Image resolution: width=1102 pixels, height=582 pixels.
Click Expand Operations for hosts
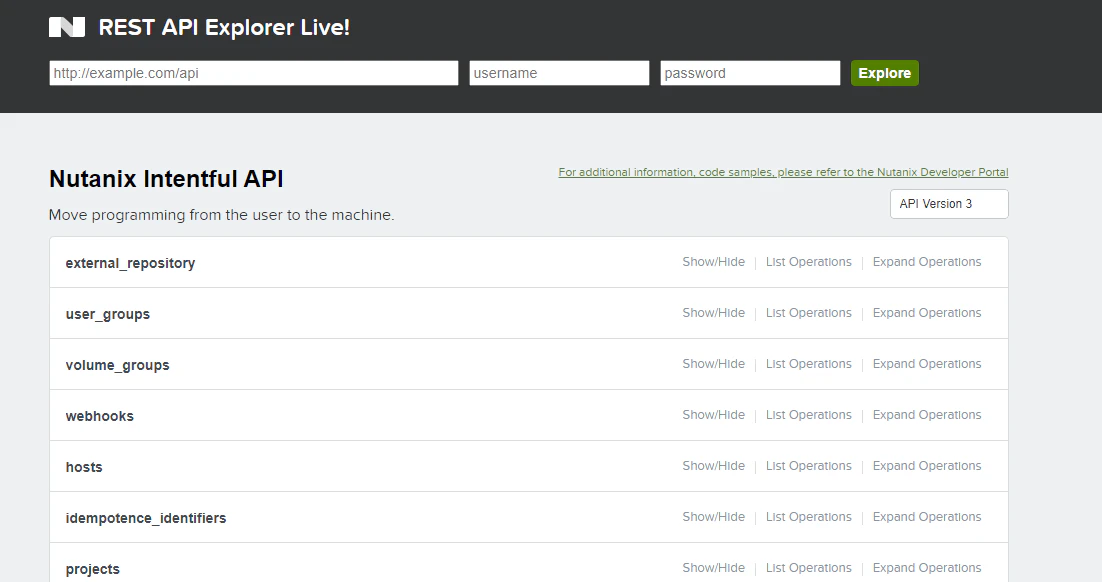[926, 465]
